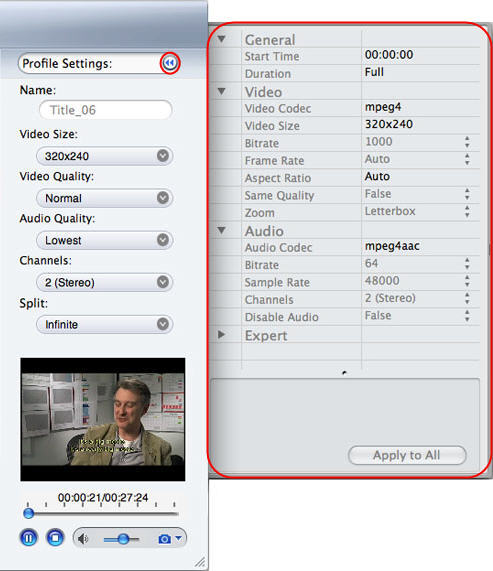This screenshot has height=571, width=493.
Task: Click the Audio Codec value mpeg4aac
Action: (392, 246)
